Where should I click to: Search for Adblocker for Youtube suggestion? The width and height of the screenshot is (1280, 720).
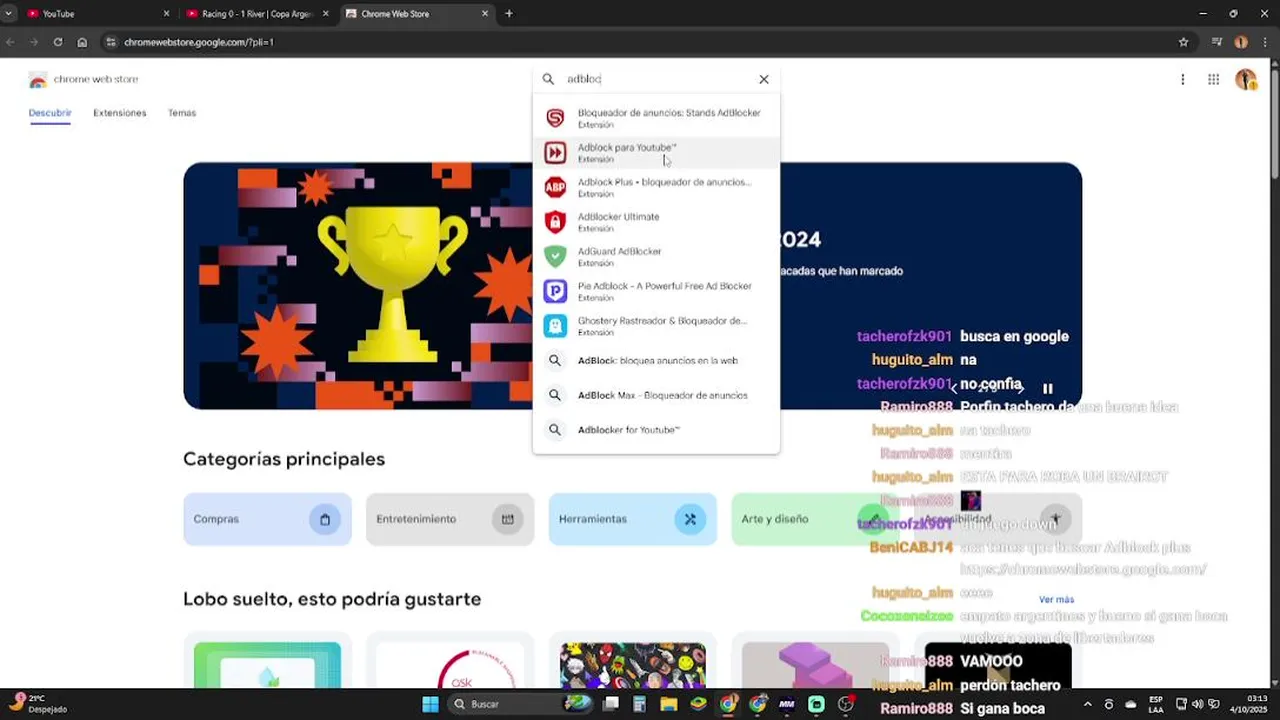tap(656, 430)
